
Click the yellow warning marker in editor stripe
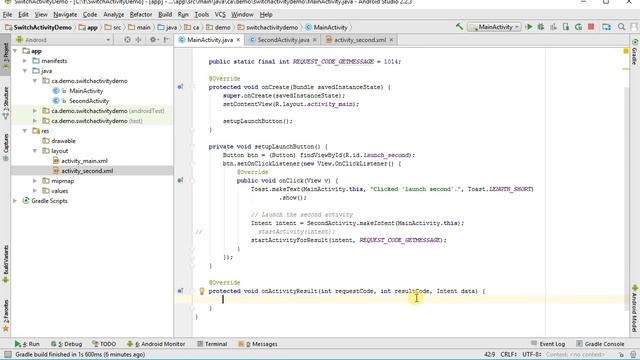[626, 51]
